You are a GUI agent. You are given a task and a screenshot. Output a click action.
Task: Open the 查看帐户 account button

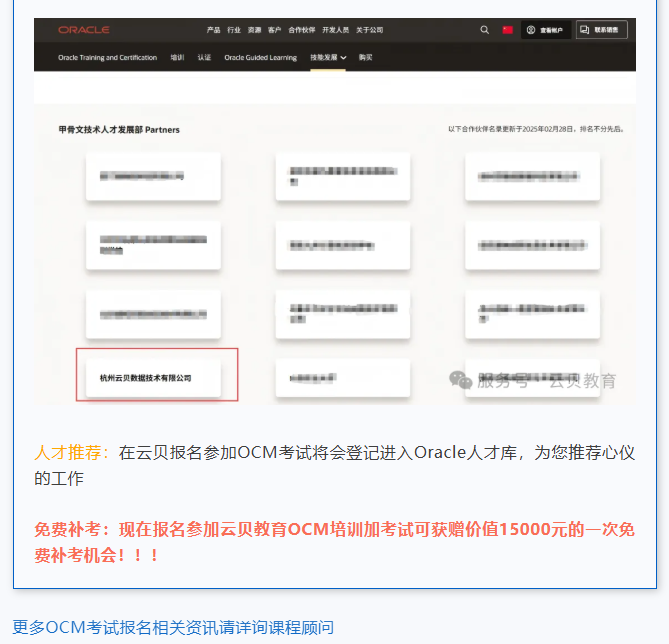pyautogui.click(x=545, y=30)
